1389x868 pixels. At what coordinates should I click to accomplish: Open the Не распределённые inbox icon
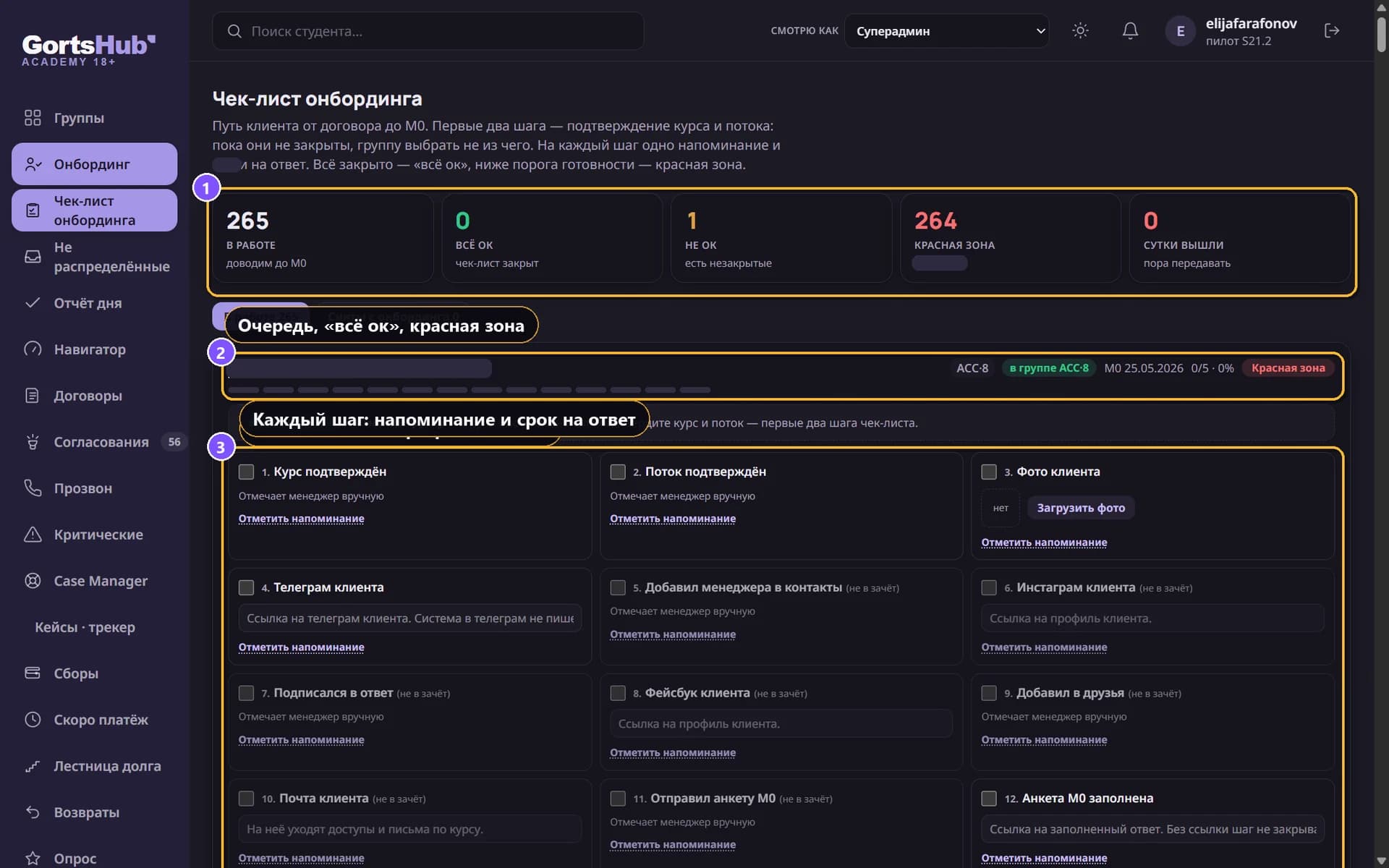(x=33, y=257)
